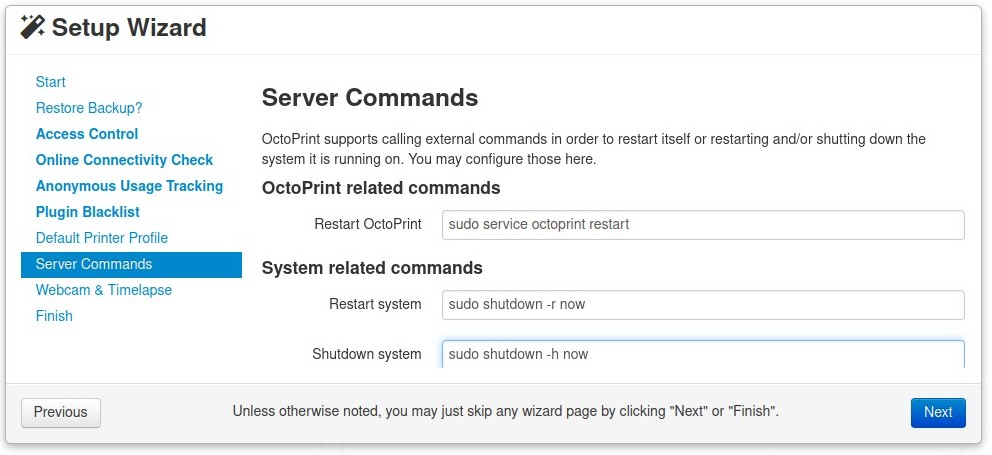Switch to Anonymous Usage Tracking step
This screenshot has height=455, width=992.
point(129,186)
